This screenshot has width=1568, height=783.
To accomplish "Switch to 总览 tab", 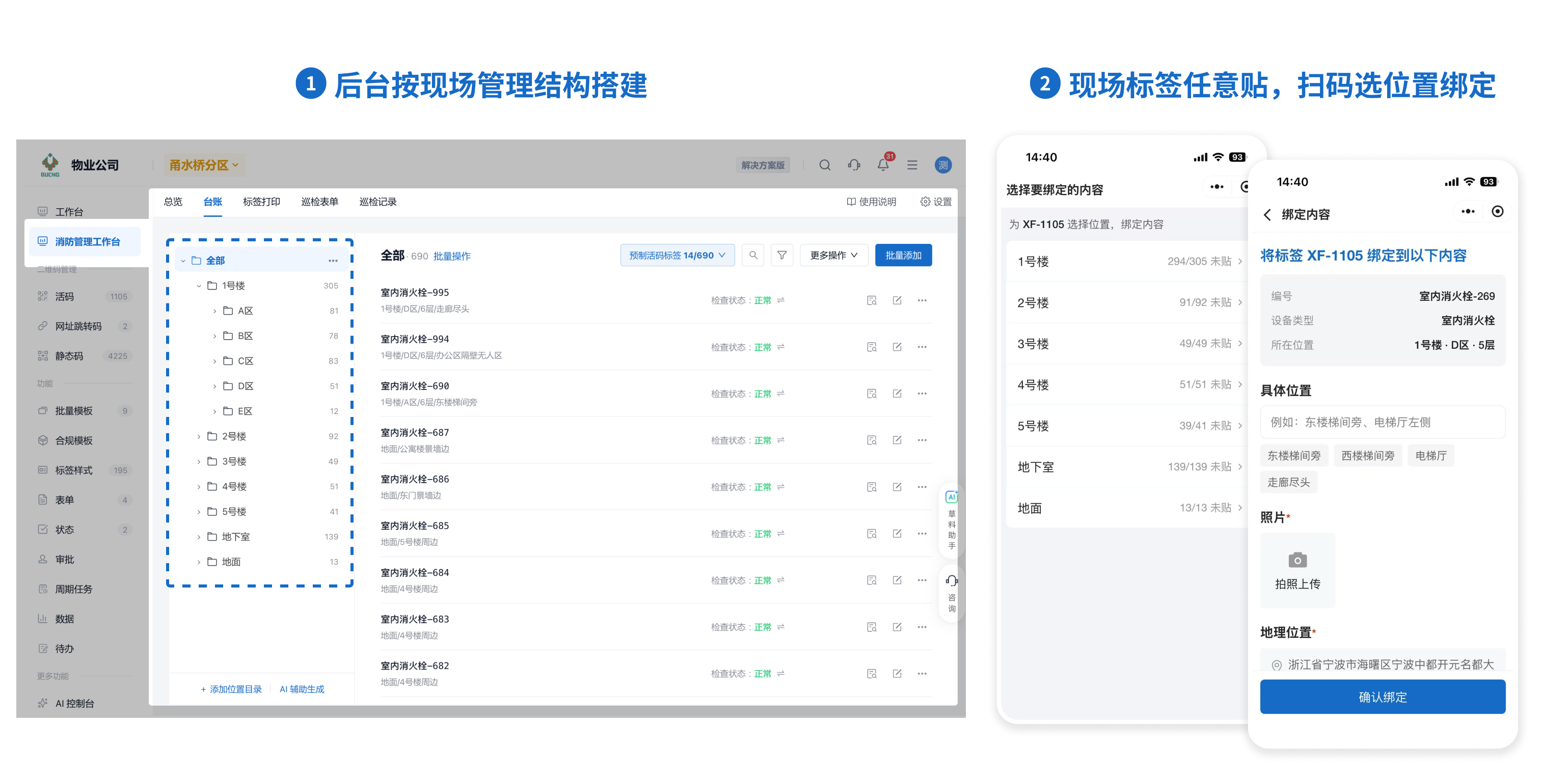I will (x=173, y=202).
